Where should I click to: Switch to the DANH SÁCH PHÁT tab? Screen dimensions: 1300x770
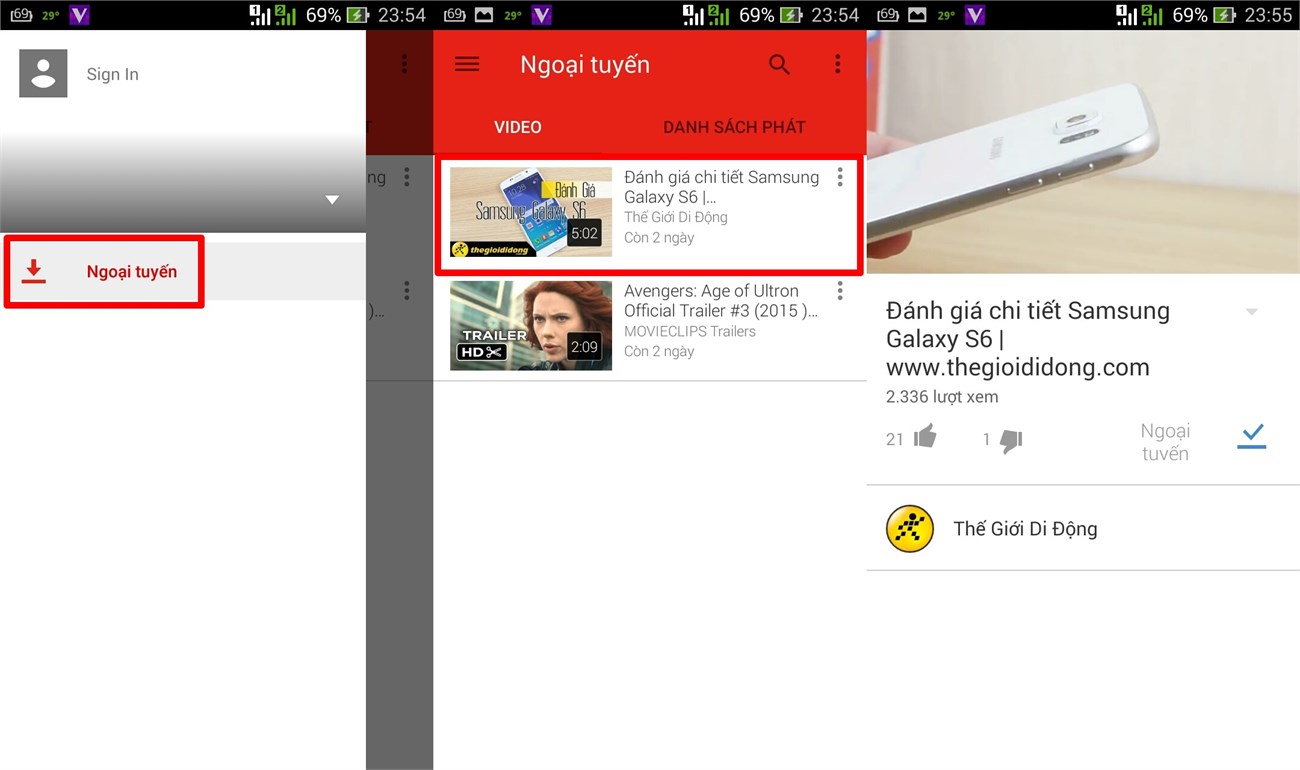734,127
